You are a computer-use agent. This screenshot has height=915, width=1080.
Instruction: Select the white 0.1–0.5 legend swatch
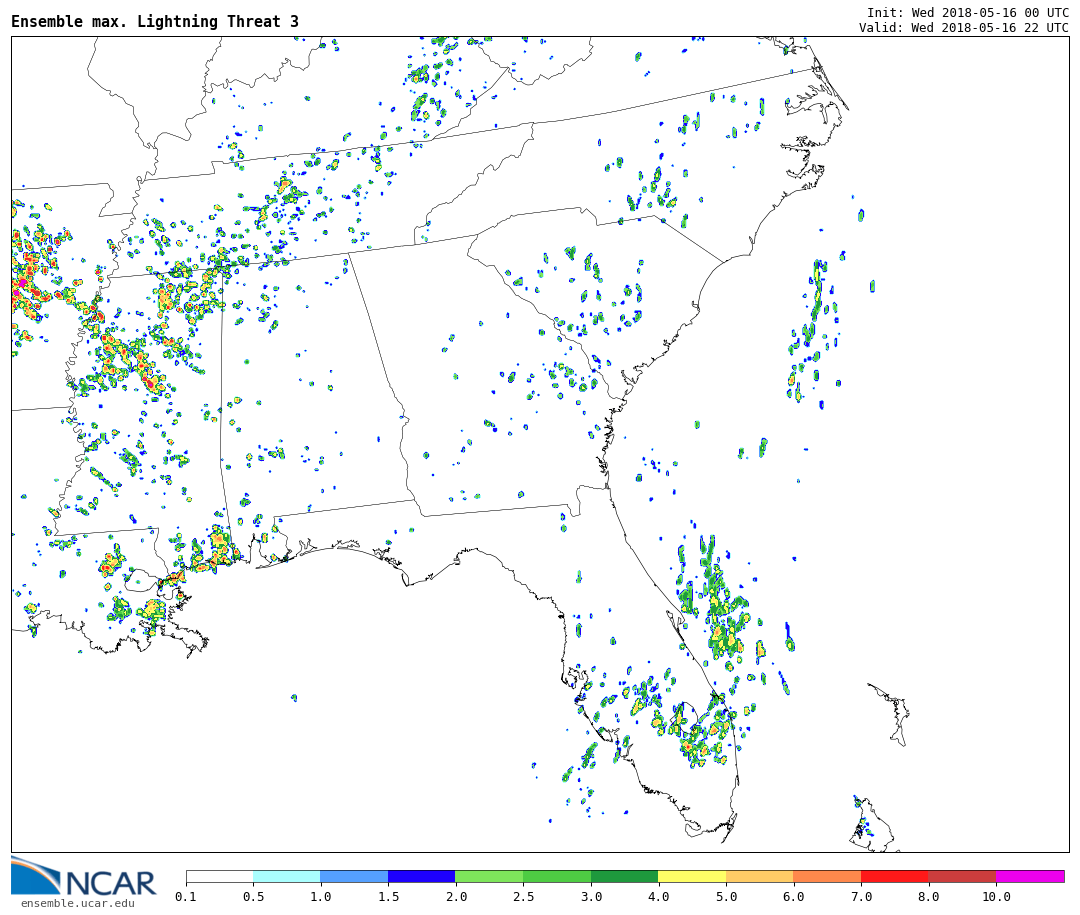tap(219, 876)
